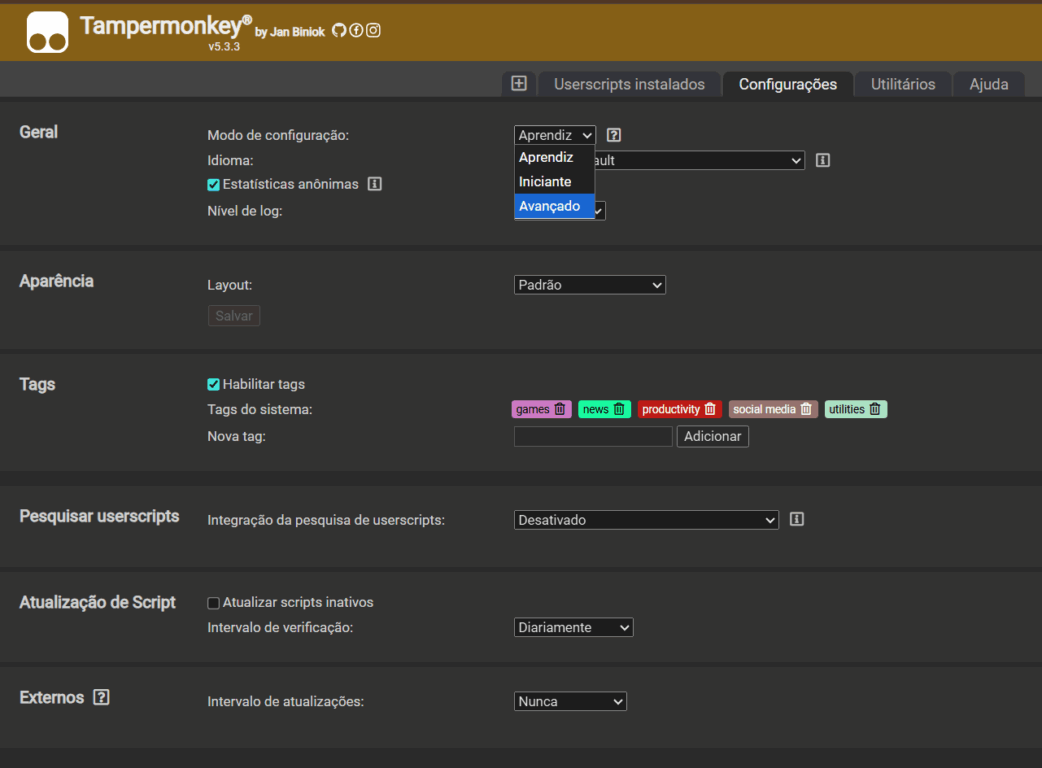Click the Tampermonkey title text
This screenshot has height=768, width=1042.
(165, 26)
